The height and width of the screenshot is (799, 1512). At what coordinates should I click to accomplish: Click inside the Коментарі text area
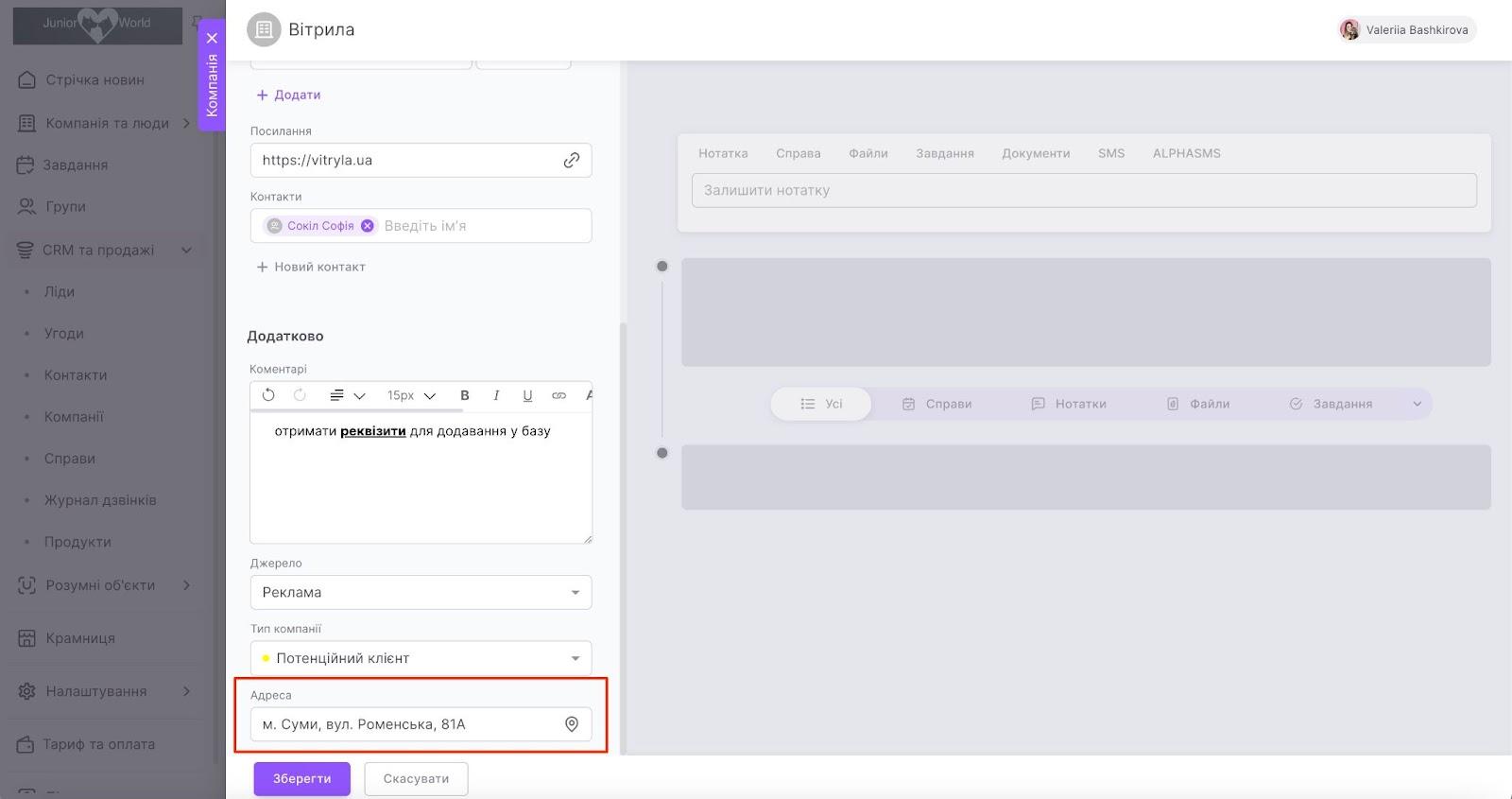[421, 478]
